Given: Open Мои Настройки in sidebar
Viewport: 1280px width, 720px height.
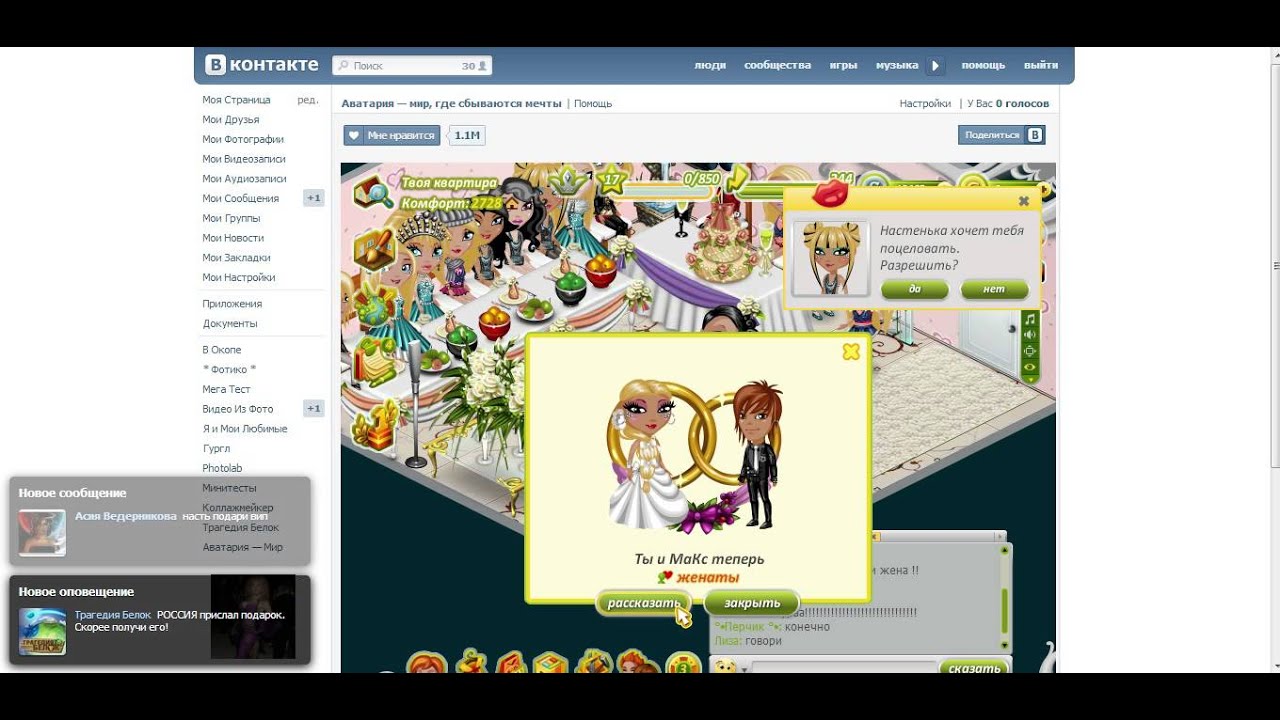Looking at the screenshot, I should click(x=238, y=277).
